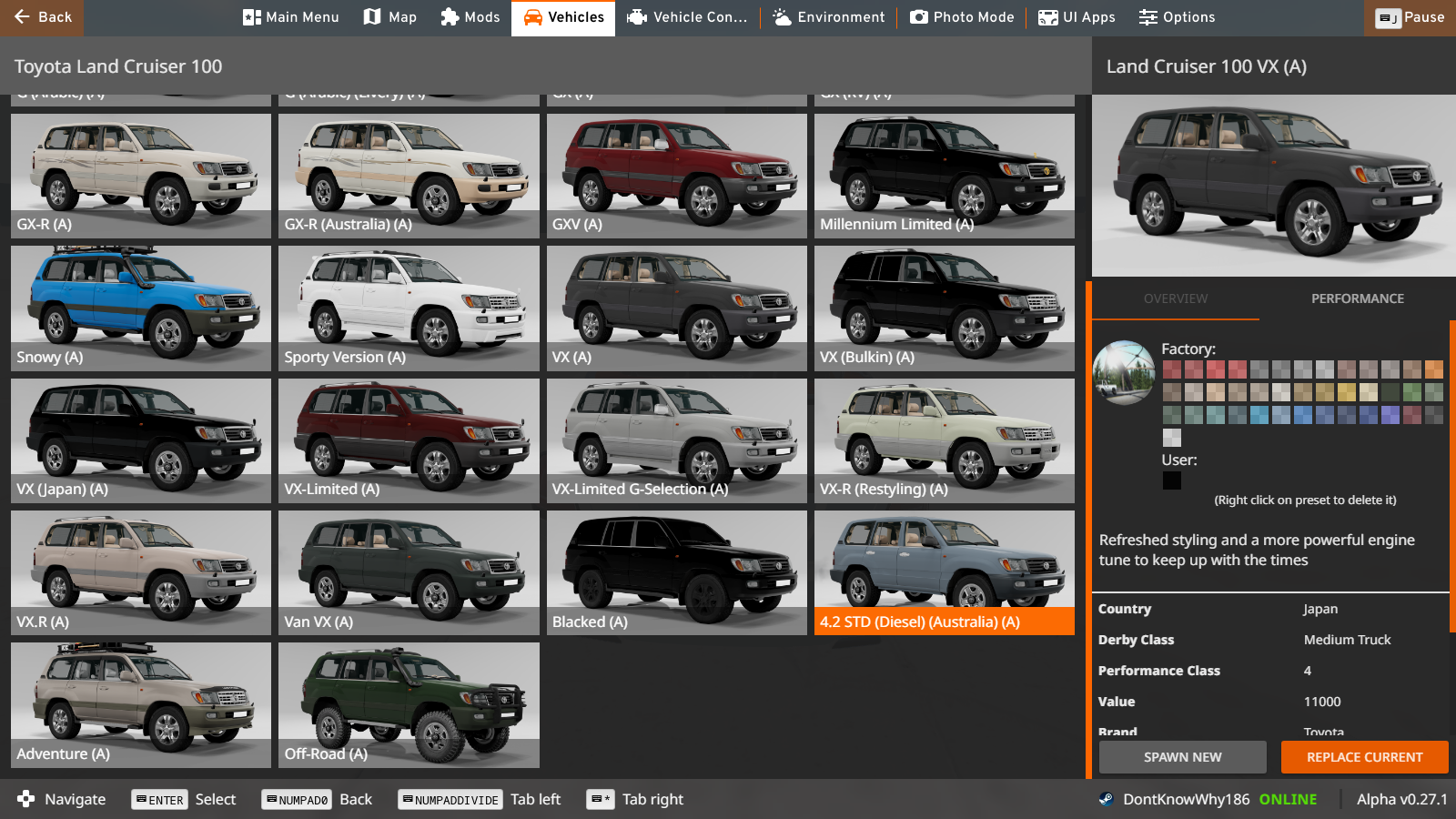
Task: Click the Pause button
Action: pyautogui.click(x=1410, y=17)
